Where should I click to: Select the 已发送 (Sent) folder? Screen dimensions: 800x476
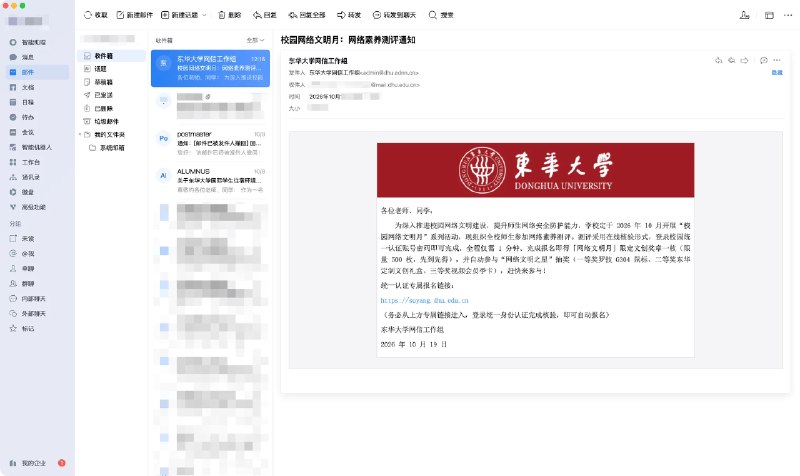[111, 95]
